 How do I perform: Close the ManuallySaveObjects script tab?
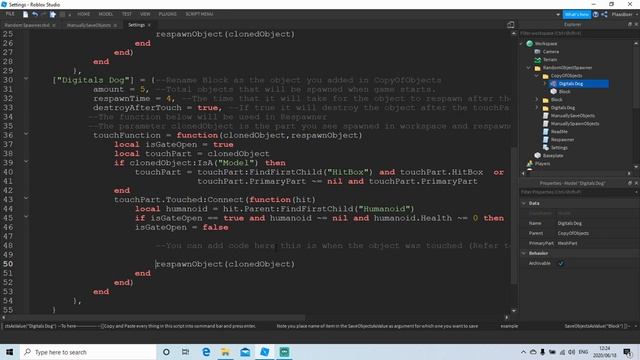pyautogui.click(x=115, y=25)
